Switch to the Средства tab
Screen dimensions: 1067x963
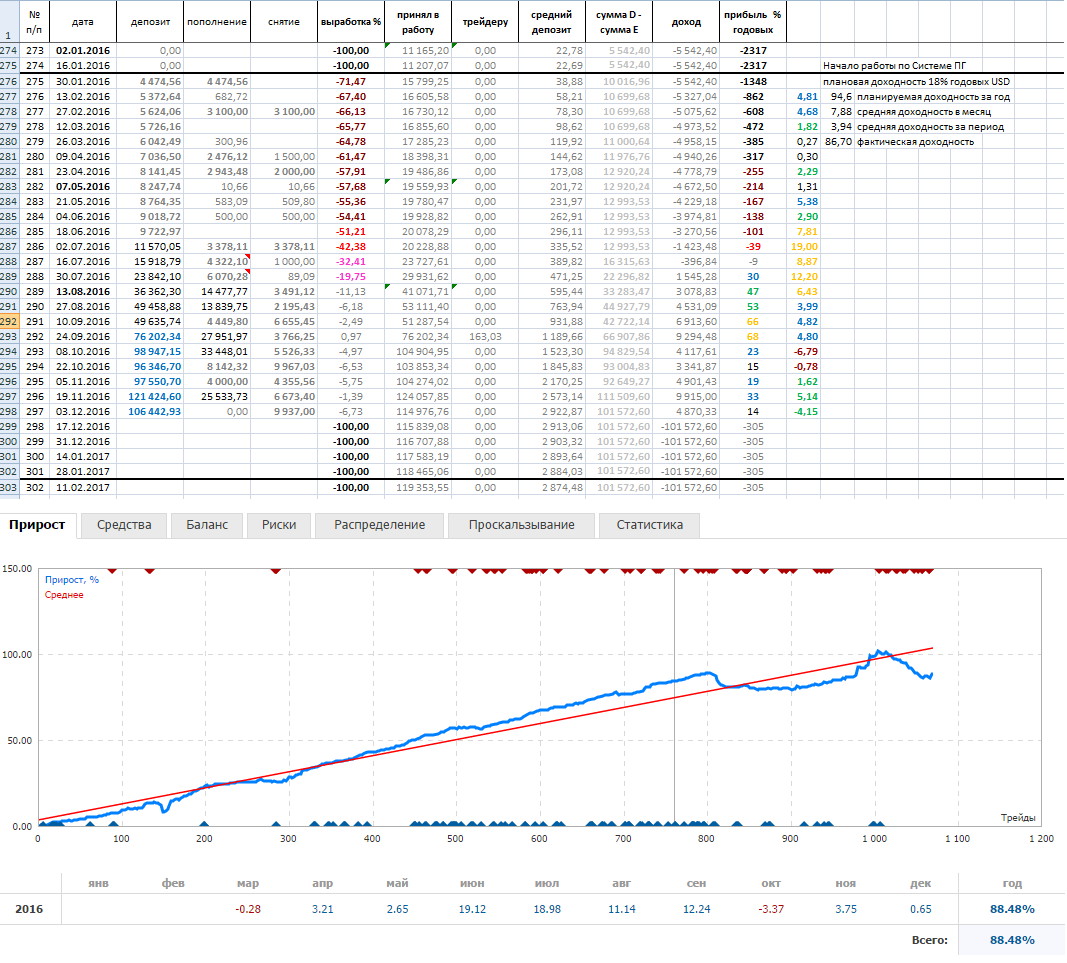(x=124, y=525)
